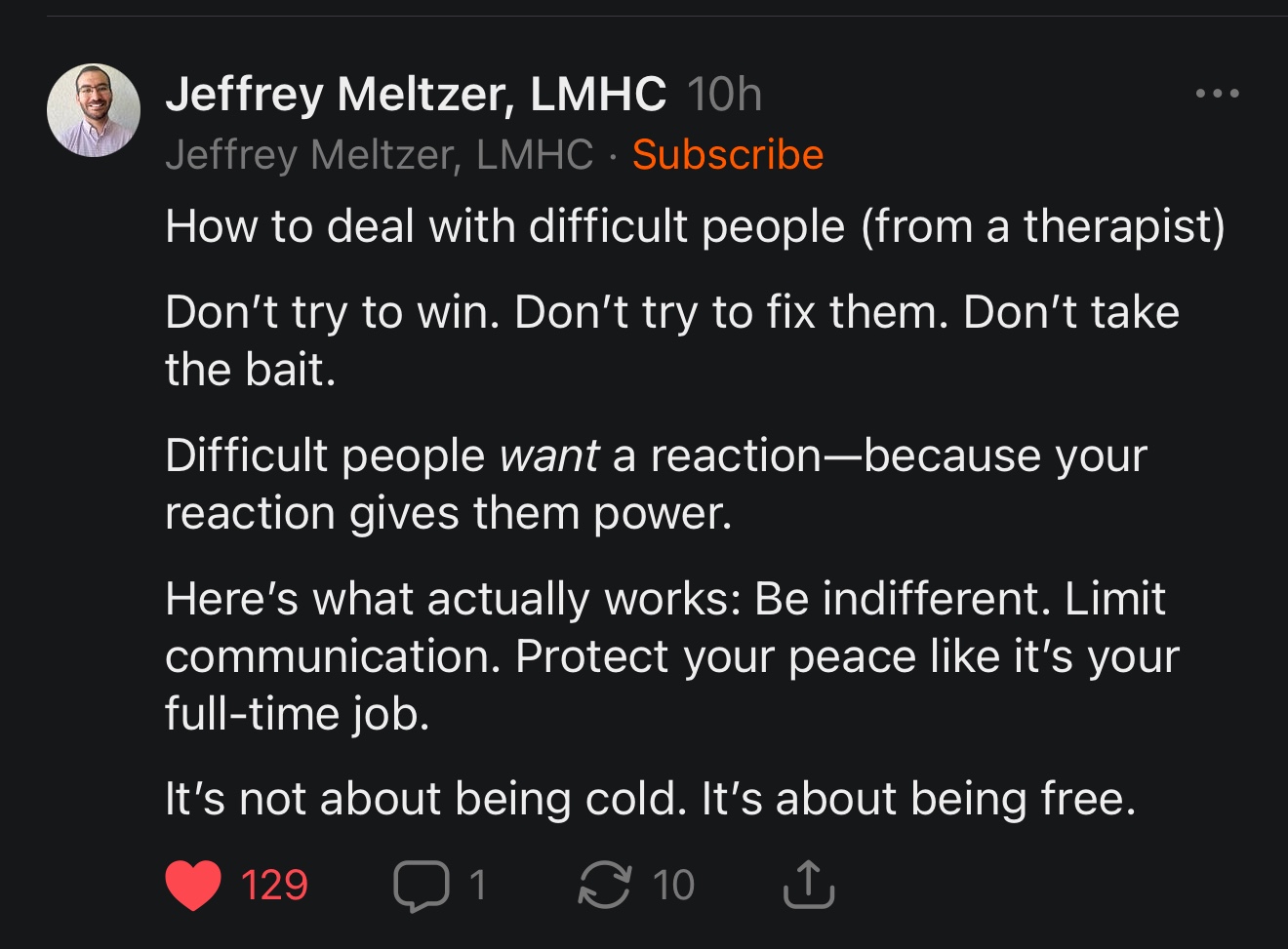Click the "Here's what actually works" paragraph

click(x=672, y=655)
